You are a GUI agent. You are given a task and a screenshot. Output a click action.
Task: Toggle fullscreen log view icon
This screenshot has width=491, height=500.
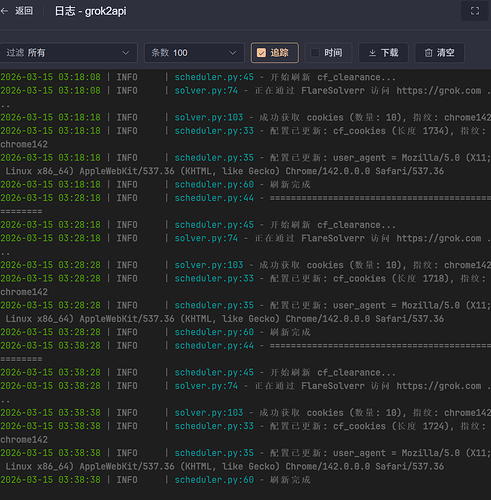(475, 11)
